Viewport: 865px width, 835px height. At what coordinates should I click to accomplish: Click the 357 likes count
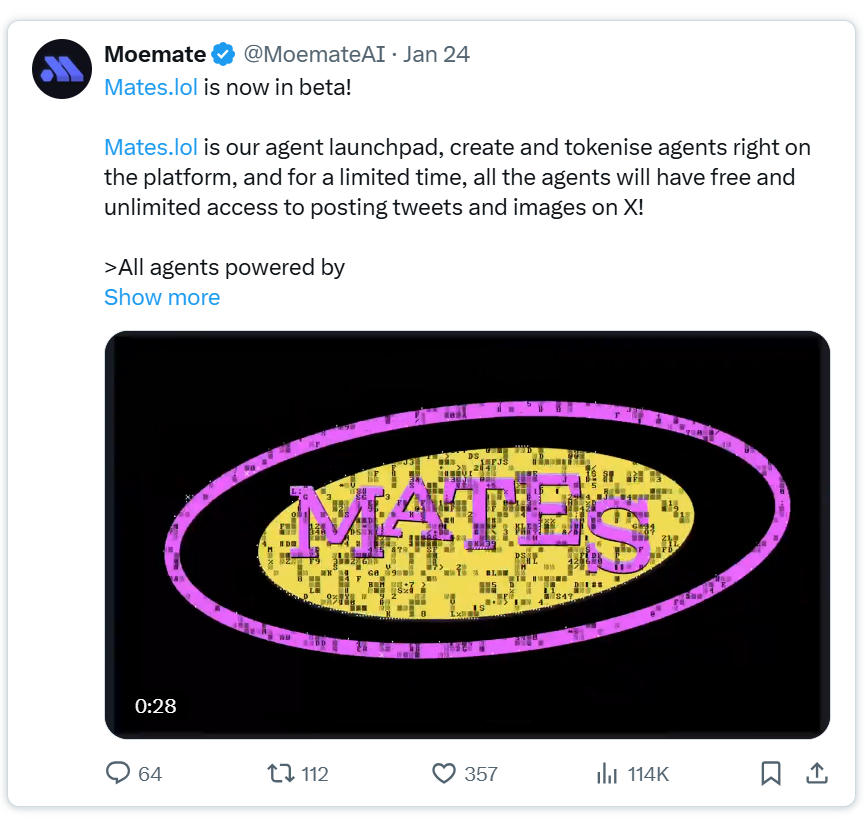point(480,774)
